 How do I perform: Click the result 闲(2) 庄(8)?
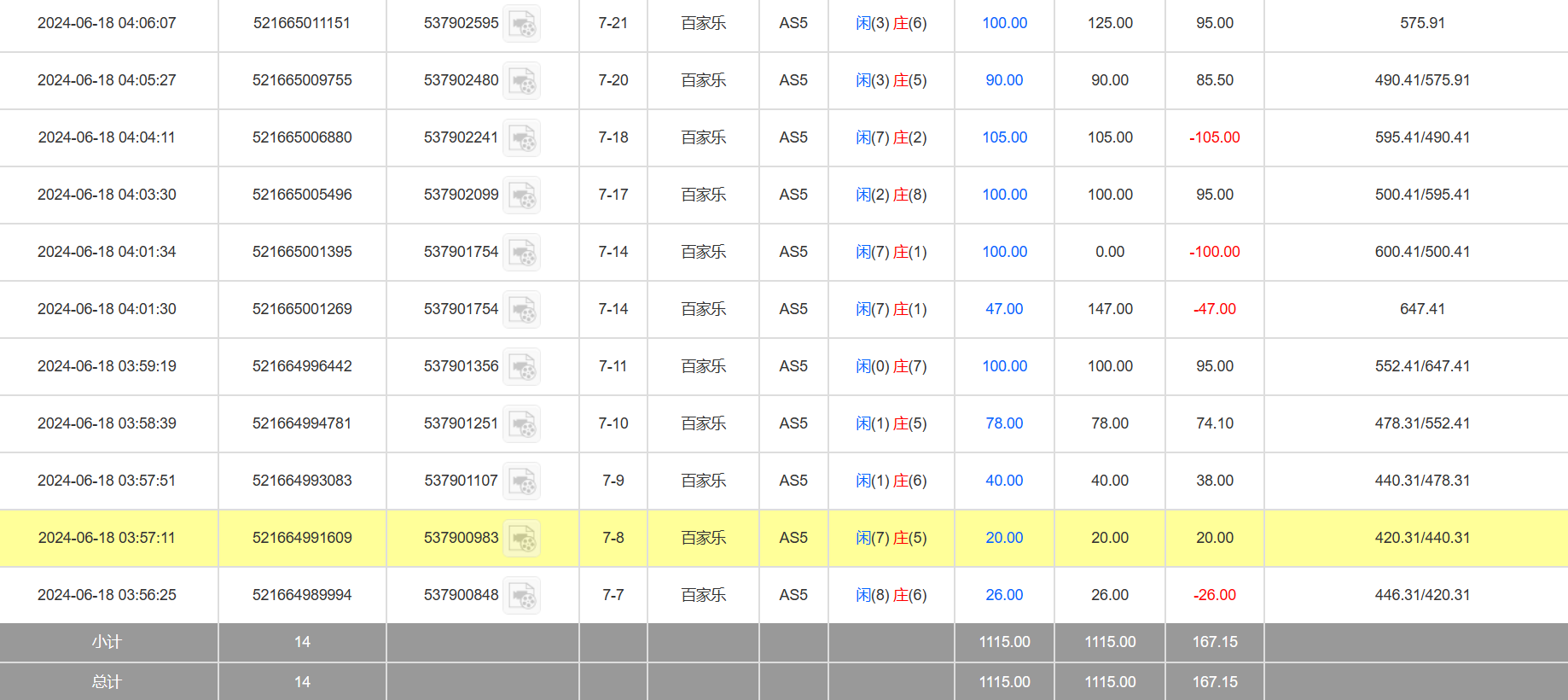(x=891, y=195)
